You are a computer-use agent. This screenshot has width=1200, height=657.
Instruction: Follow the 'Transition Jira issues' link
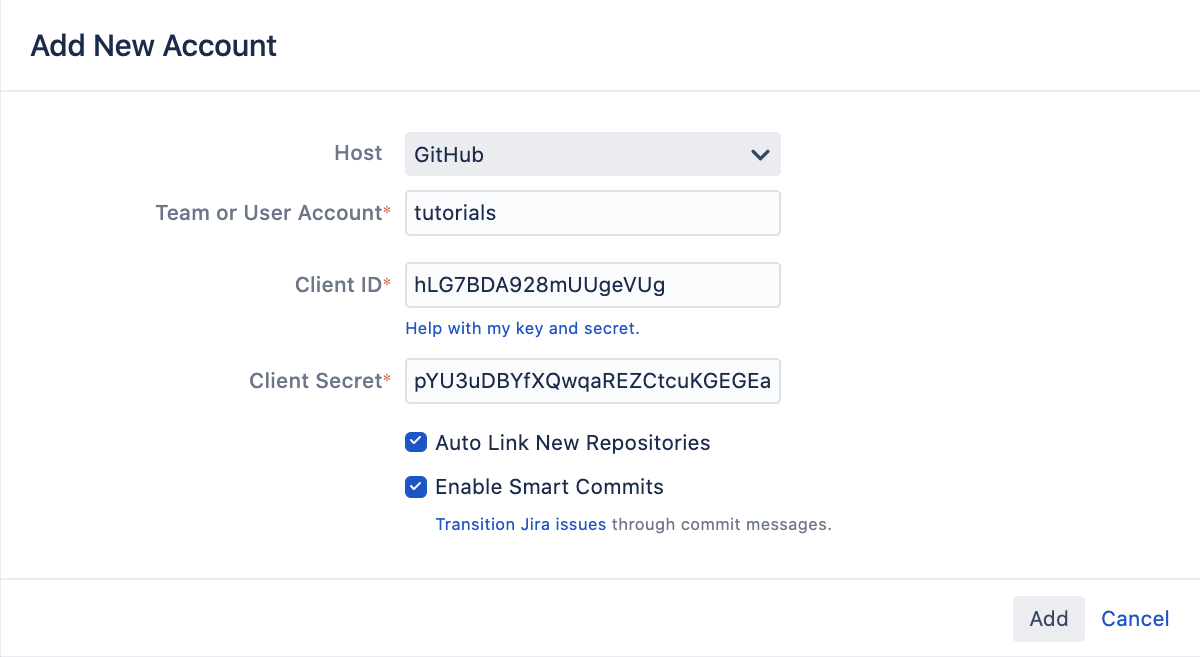tap(520, 524)
